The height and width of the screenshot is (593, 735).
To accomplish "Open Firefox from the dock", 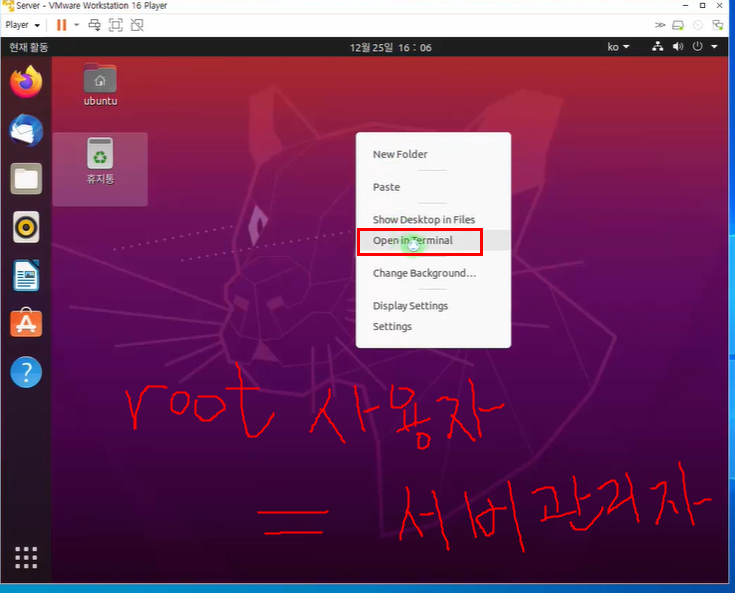I will [26, 82].
